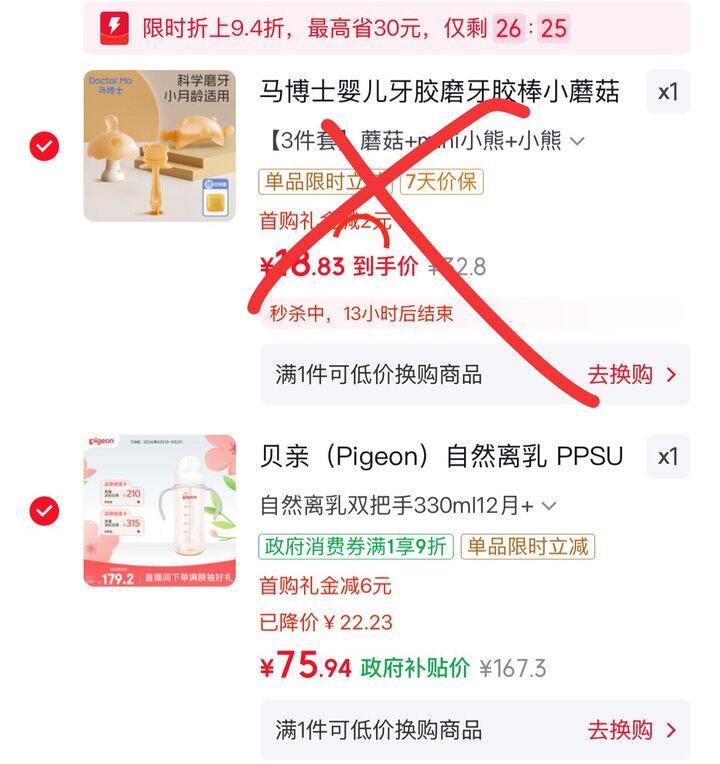Tap 去换购 under the teether item
Viewport: 720px width, 764px height.
[x=620, y=375]
